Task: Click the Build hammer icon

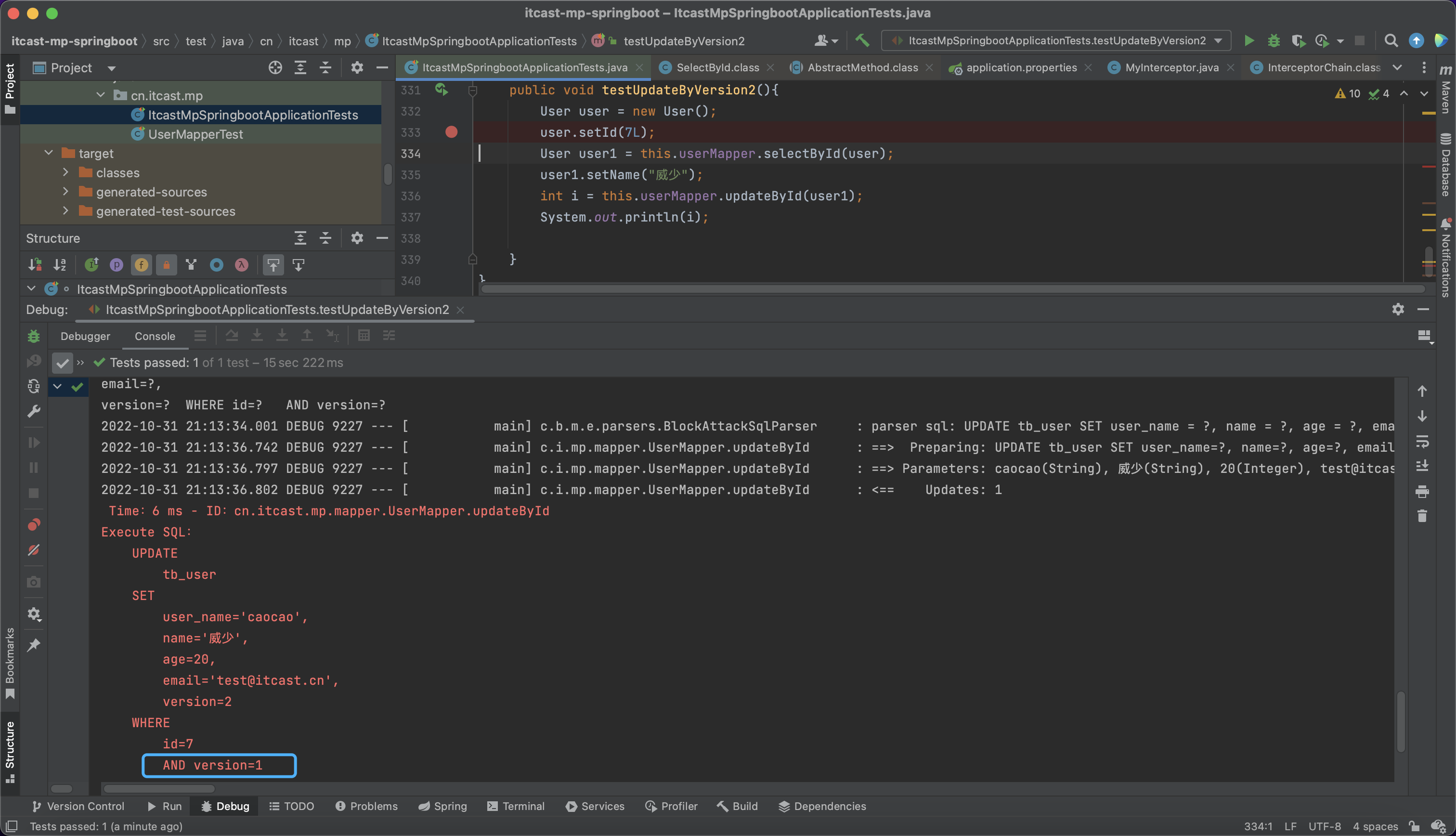Action: point(862,41)
